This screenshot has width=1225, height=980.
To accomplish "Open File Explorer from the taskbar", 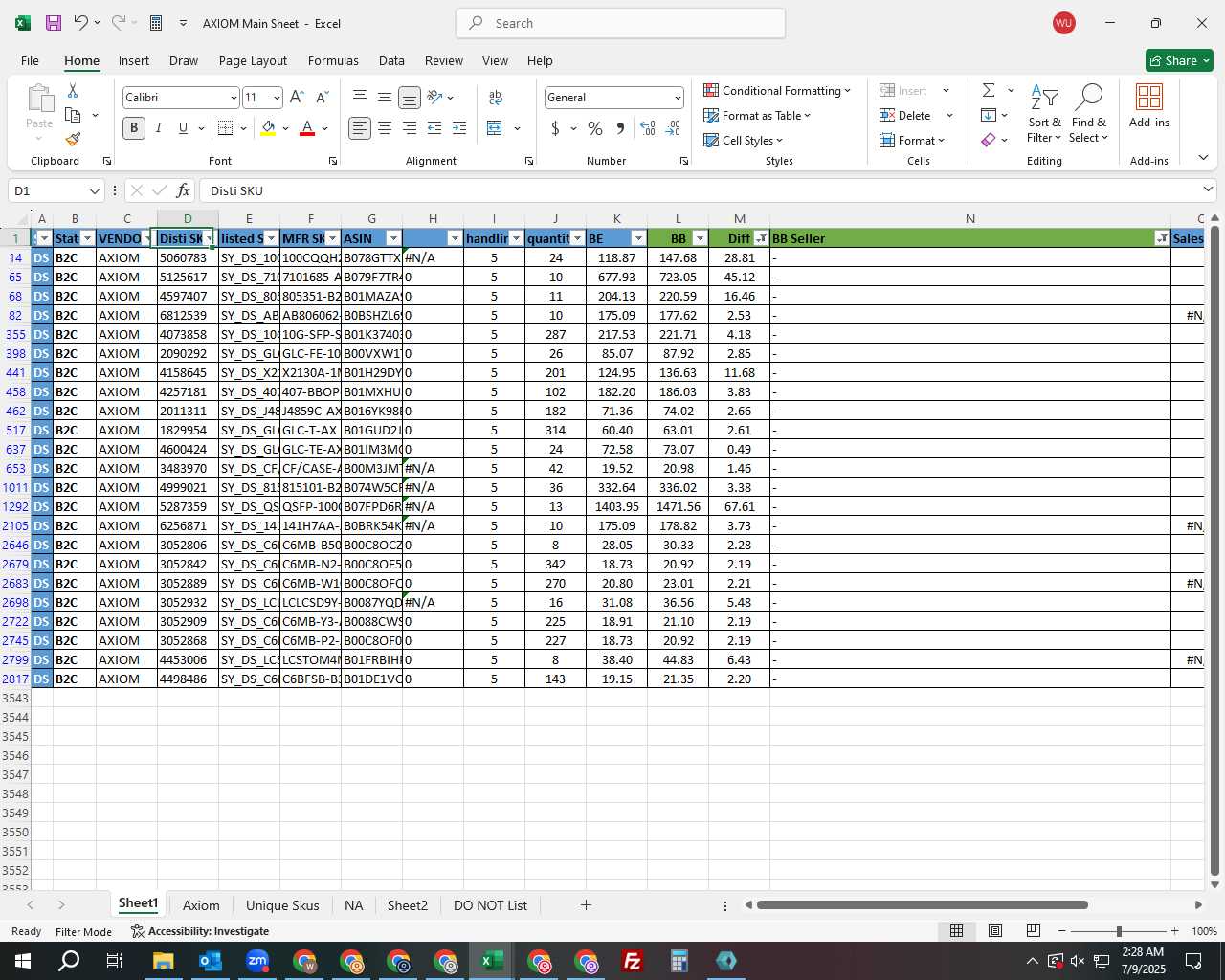I will [x=163, y=961].
